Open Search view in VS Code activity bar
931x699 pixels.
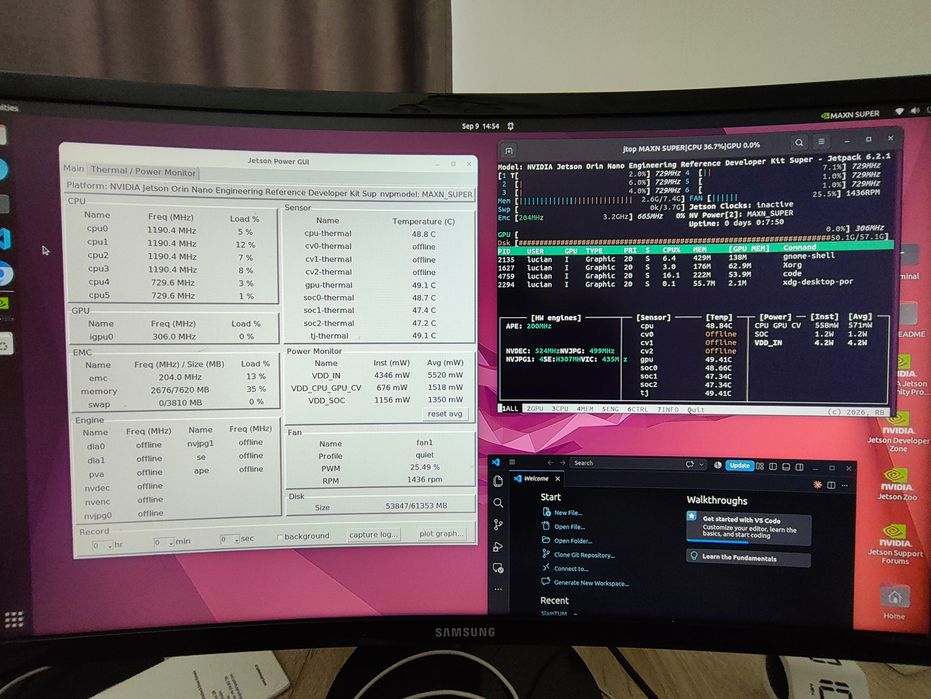pos(498,503)
